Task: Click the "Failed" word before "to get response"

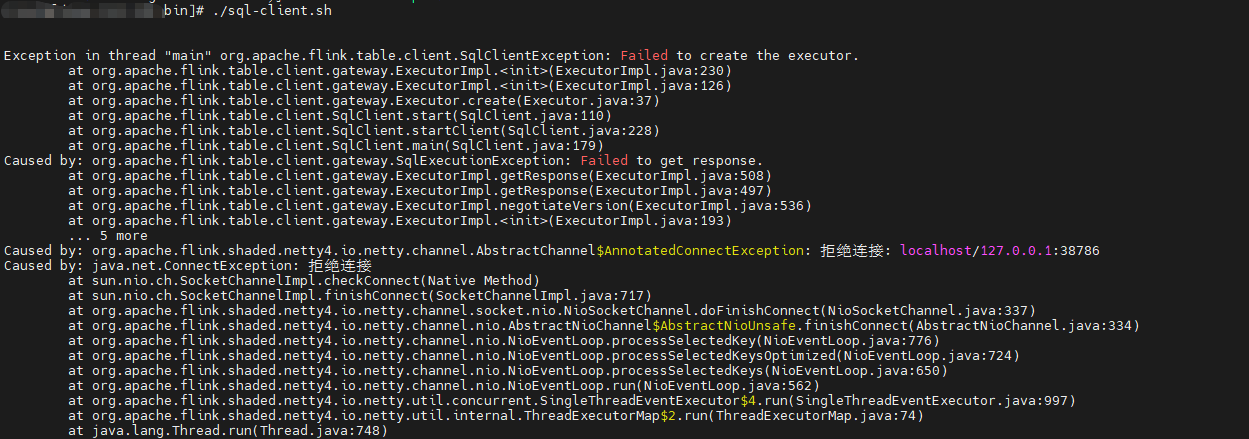Action: (604, 160)
